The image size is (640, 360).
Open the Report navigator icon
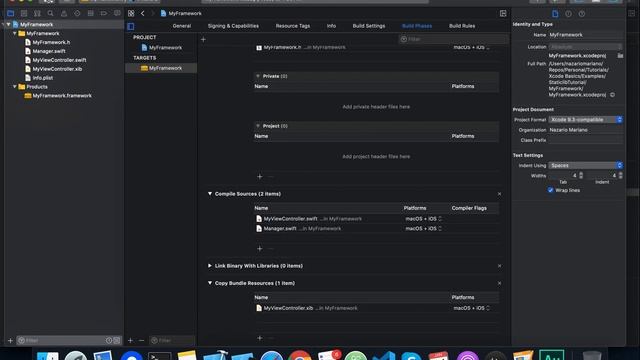[x=117, y=13]
